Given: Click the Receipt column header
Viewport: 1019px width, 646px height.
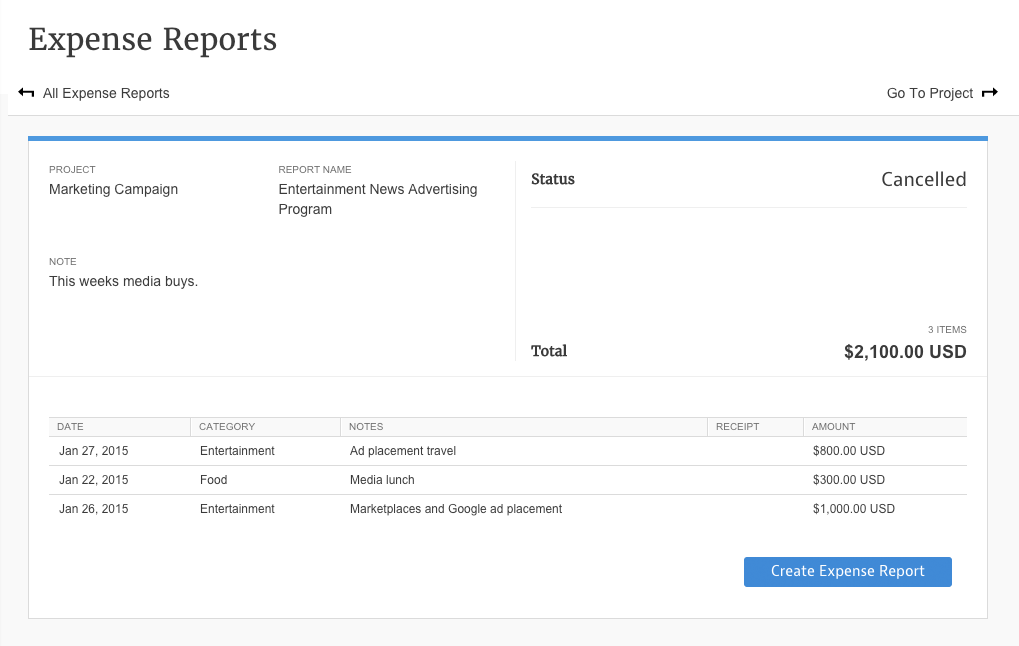Looking at the screenshot, I should [737, 427].
